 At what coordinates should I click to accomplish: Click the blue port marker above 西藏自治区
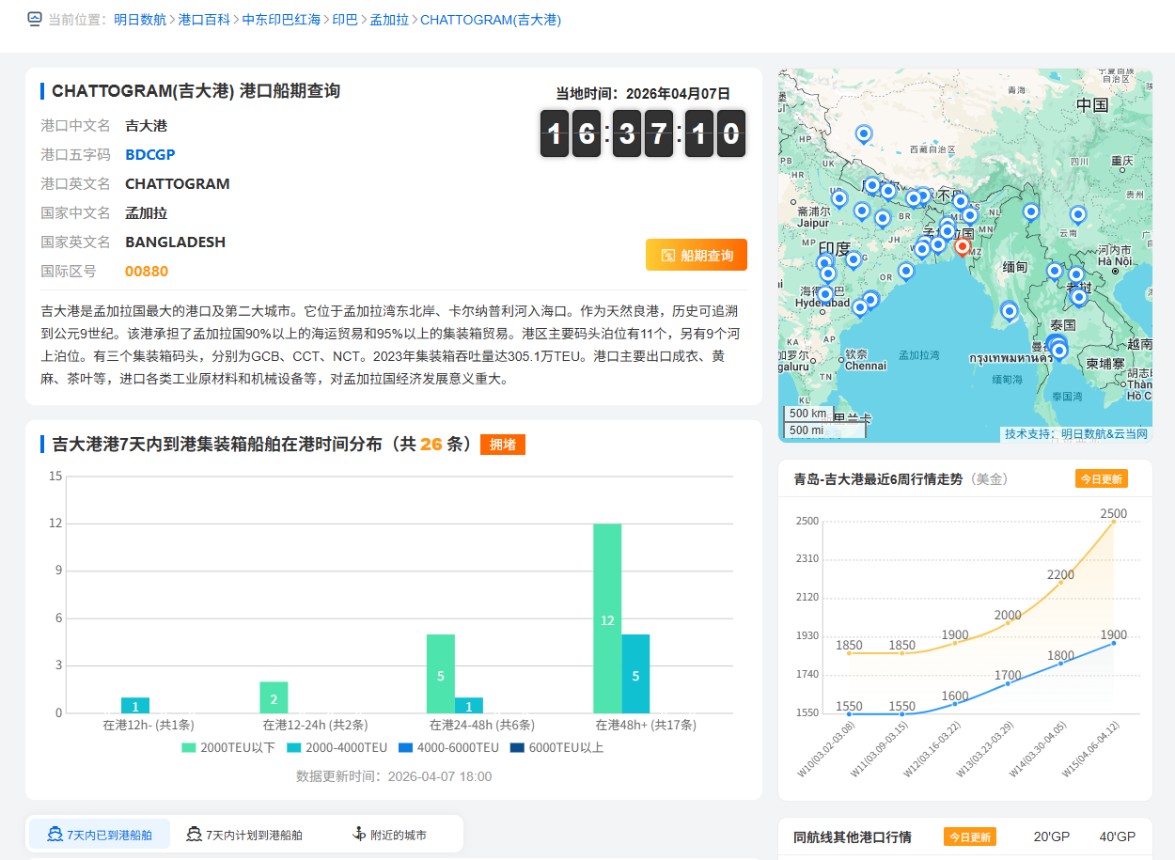coord(864,133)
